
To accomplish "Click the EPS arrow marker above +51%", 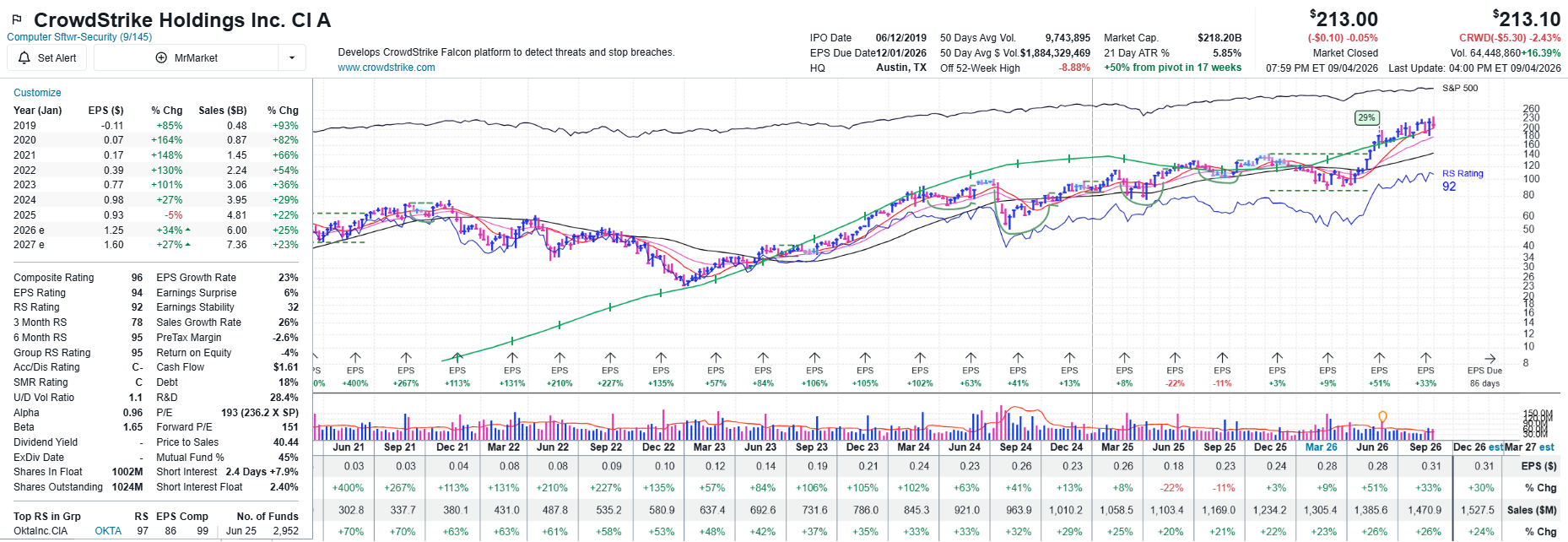I will (1379, 358).
